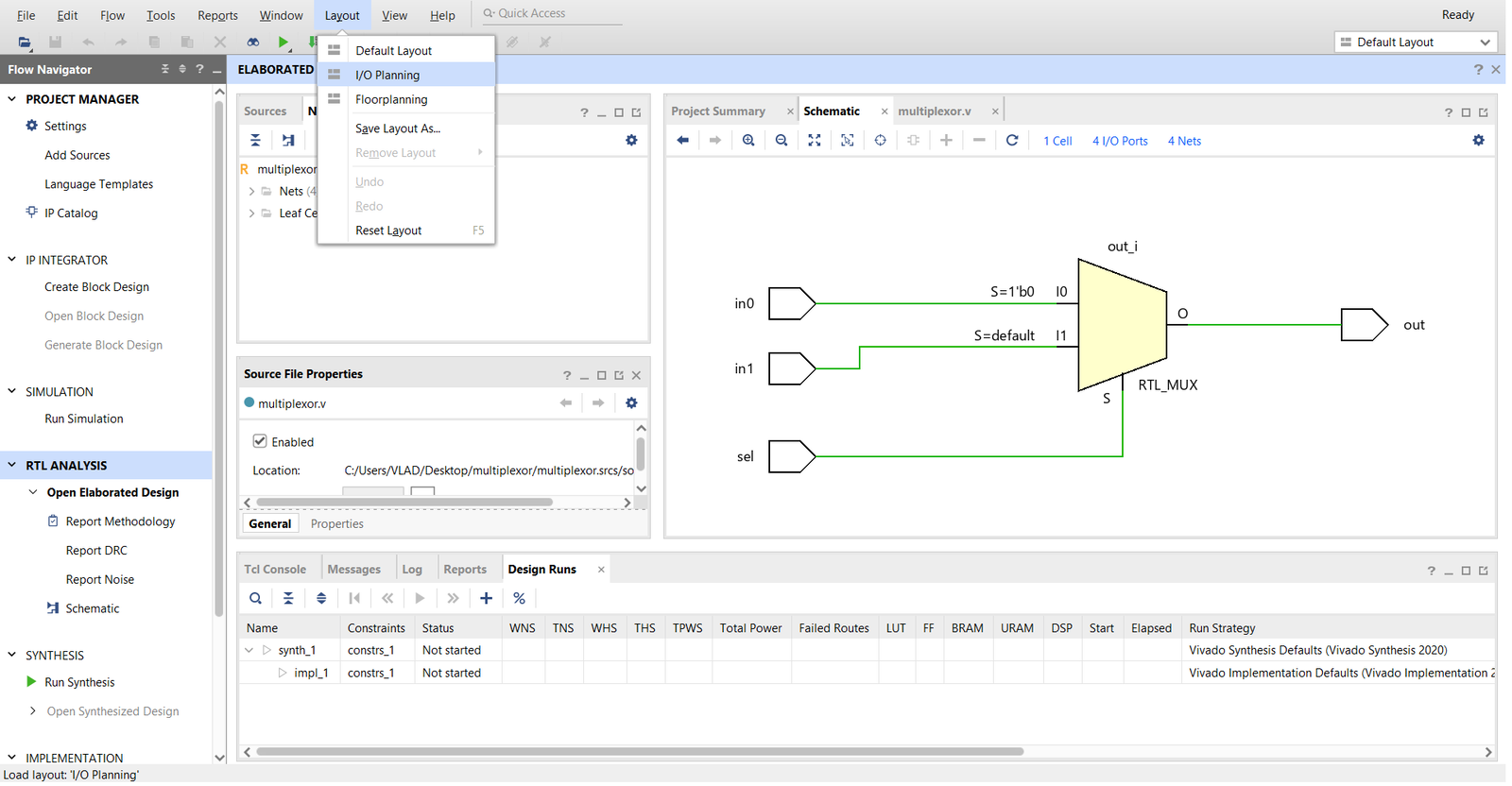
Task: Click the regenerate schematic refresh icon
Action: 1012,141
